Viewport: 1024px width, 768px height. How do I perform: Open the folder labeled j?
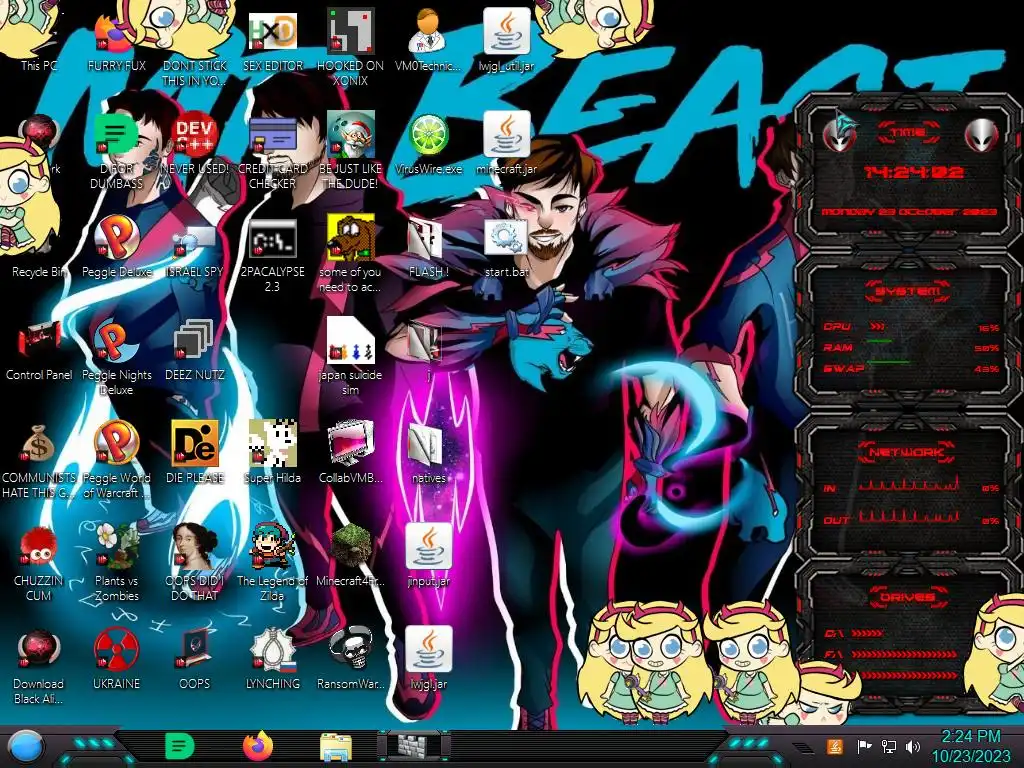tap(424, 342)
